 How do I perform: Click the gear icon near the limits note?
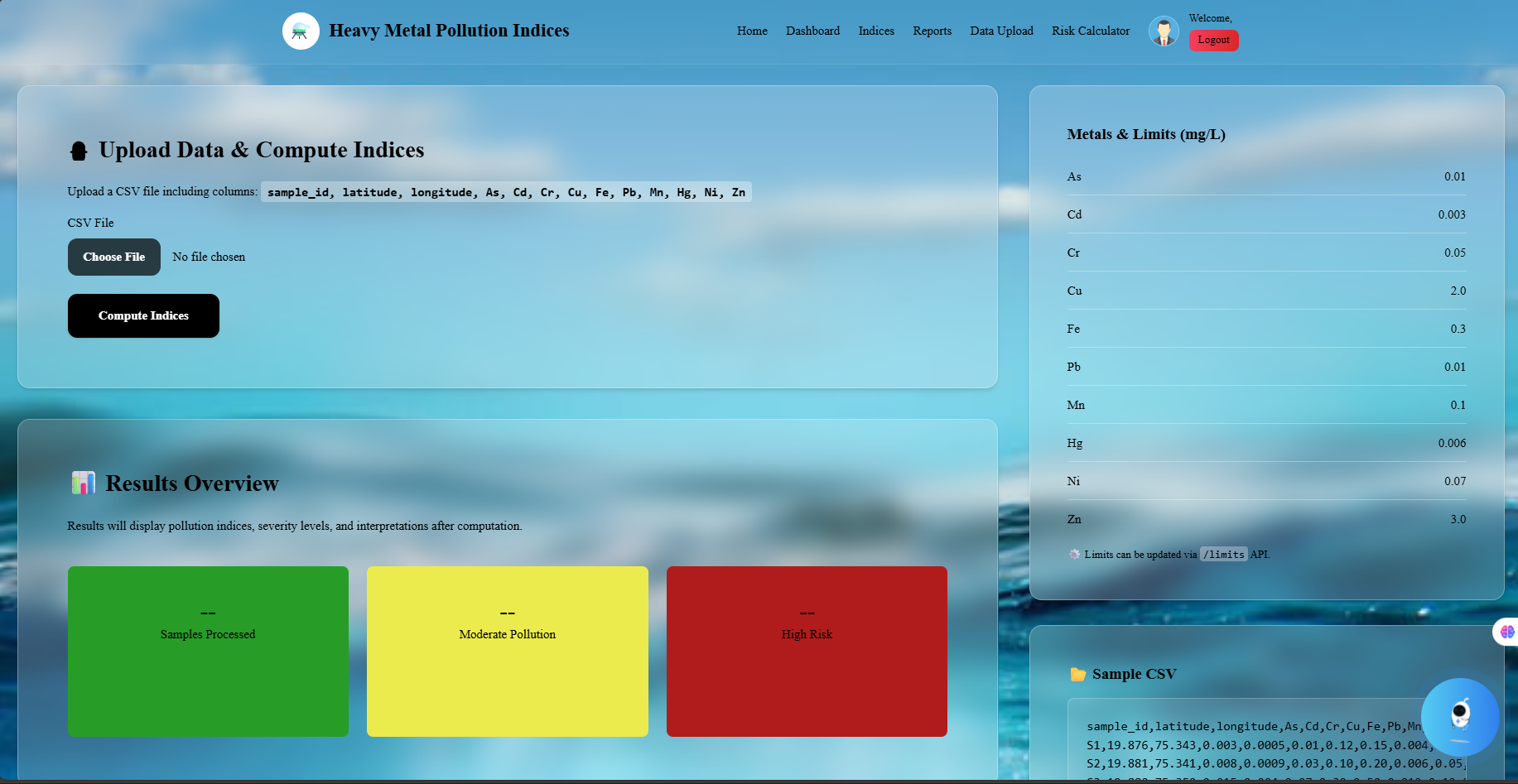coord(1073,554)
